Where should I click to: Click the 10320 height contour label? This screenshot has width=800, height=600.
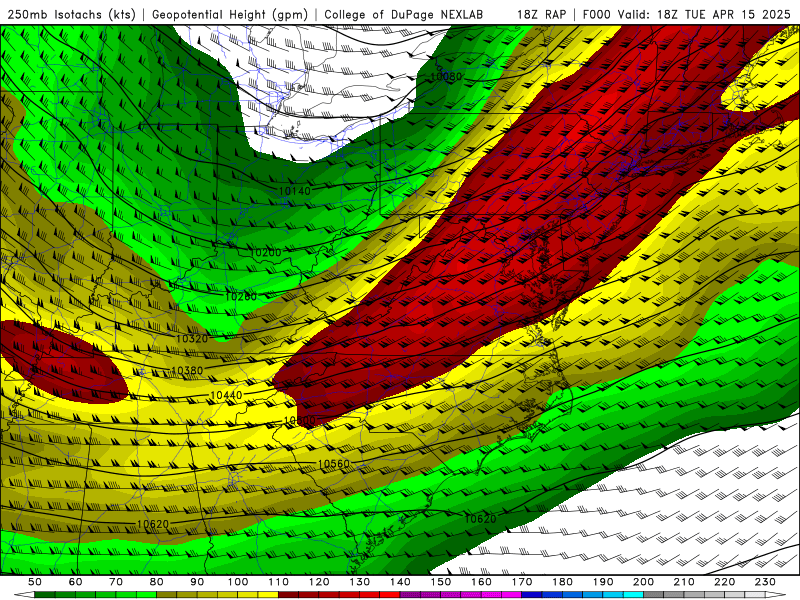(x=192, y=338)
